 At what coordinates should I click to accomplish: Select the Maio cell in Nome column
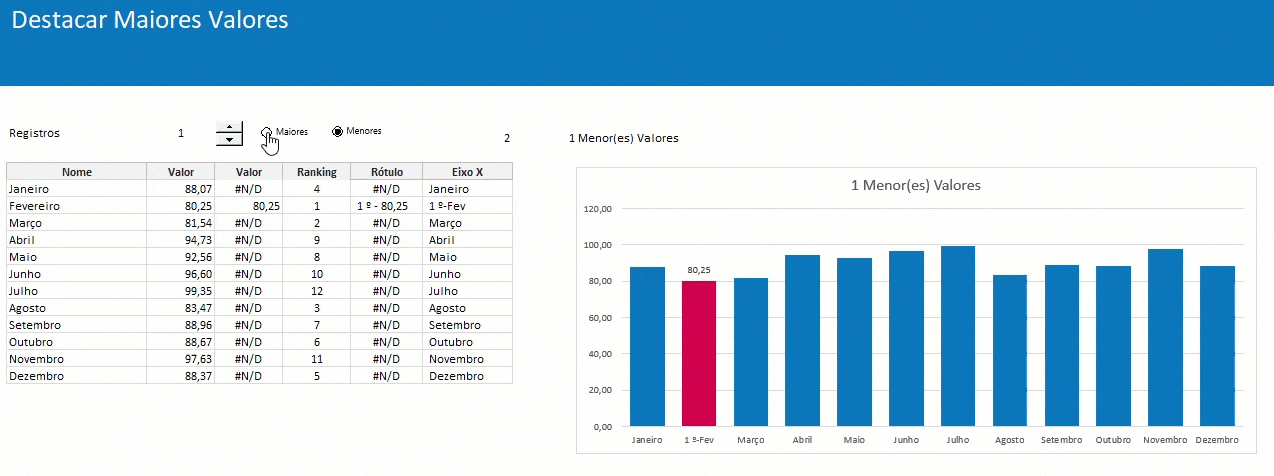point(77,257)
